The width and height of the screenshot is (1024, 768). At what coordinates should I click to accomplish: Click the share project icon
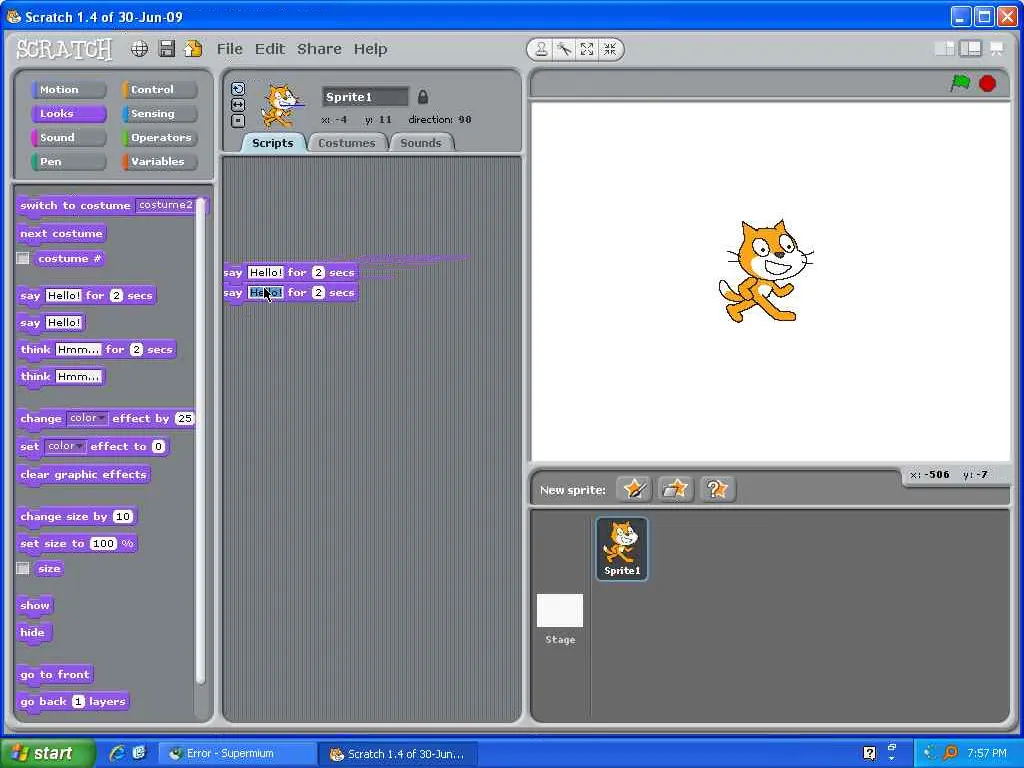tap(193, 49)
